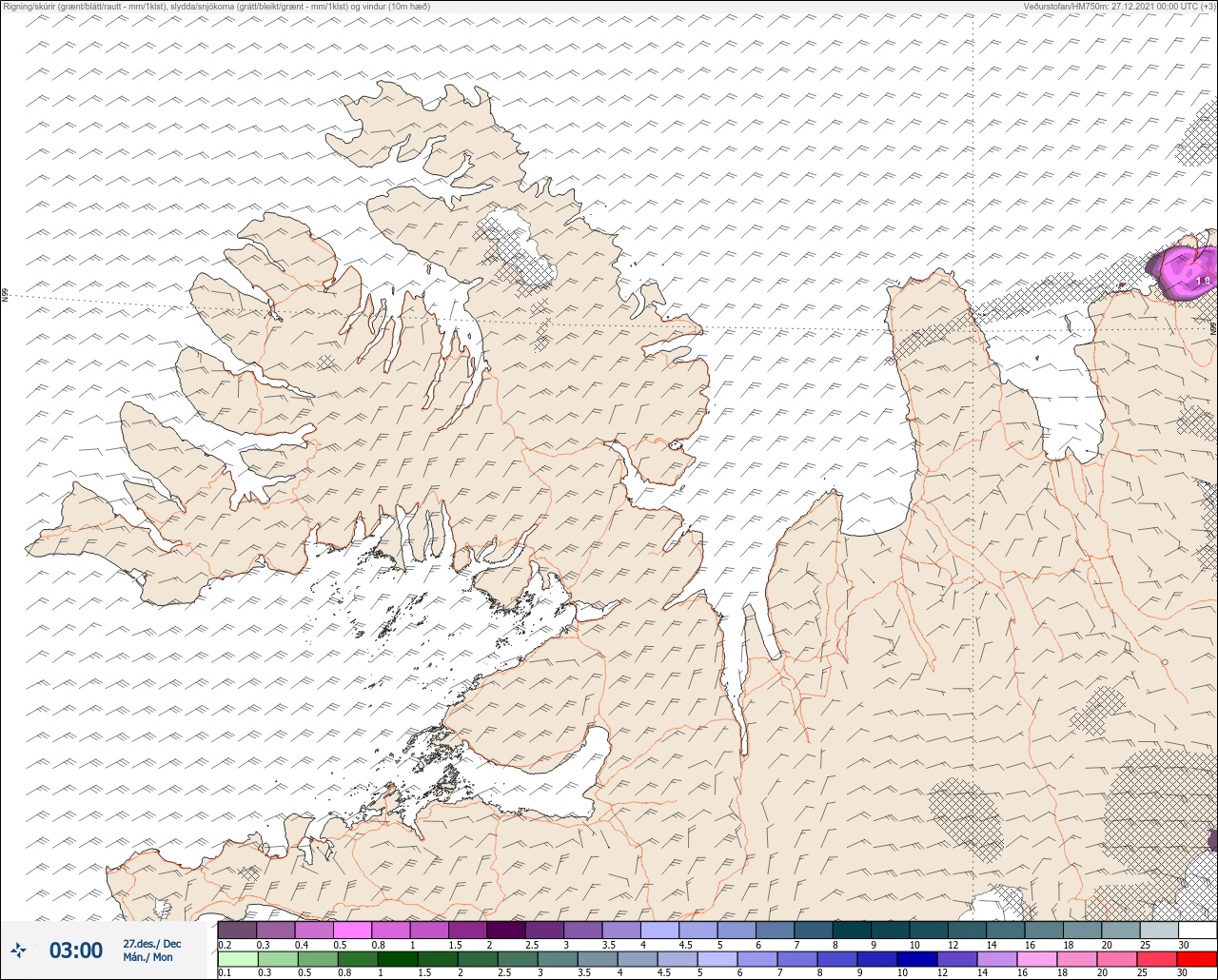Select the darkest purple upper swatch at 2

click(505, 930)
